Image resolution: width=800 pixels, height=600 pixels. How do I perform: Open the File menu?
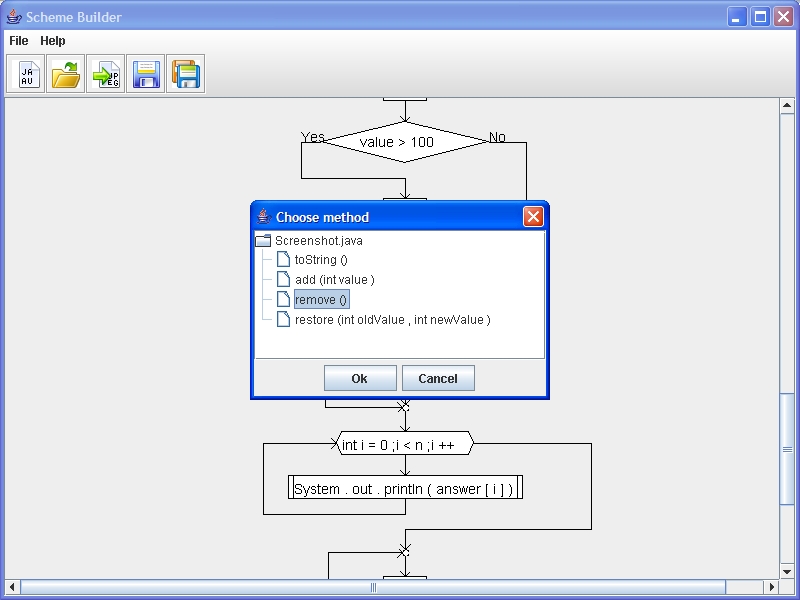click(19, 41)
